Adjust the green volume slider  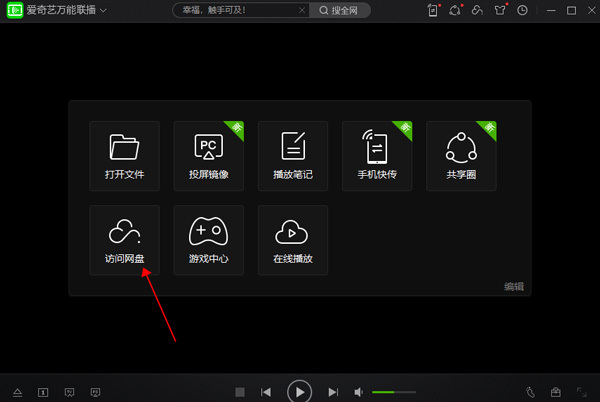(396, 392)
